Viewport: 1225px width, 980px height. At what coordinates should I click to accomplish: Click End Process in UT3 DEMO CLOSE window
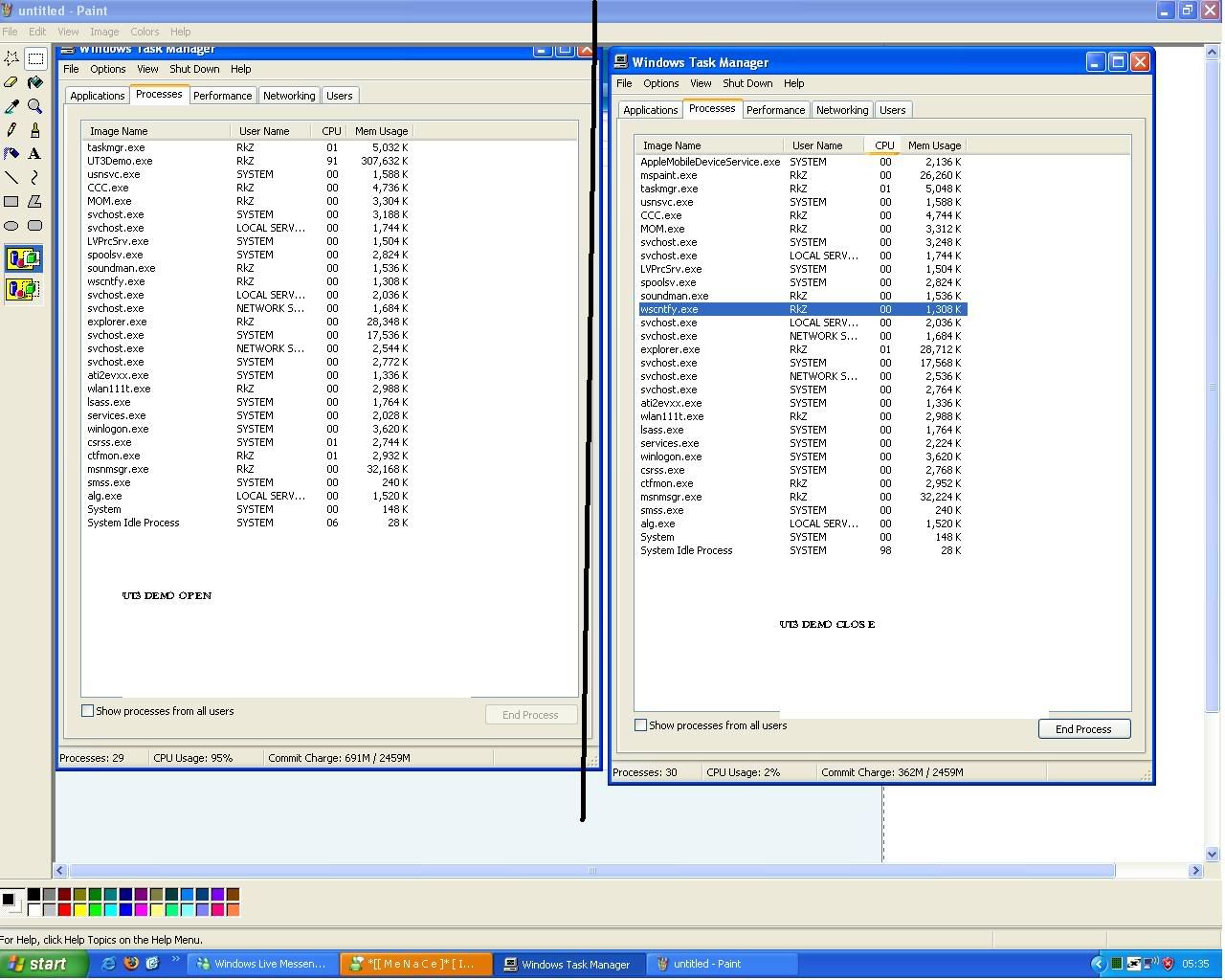click(1083, 729)
